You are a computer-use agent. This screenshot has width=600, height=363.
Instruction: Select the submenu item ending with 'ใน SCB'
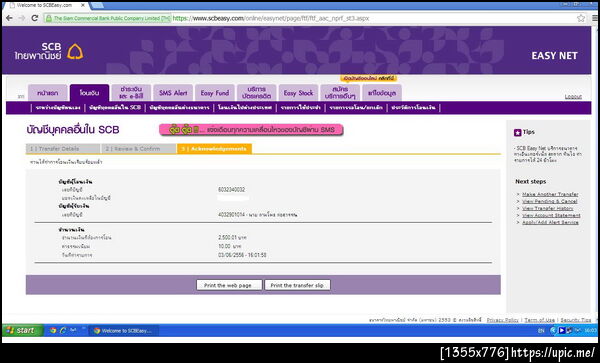point(115,108)
